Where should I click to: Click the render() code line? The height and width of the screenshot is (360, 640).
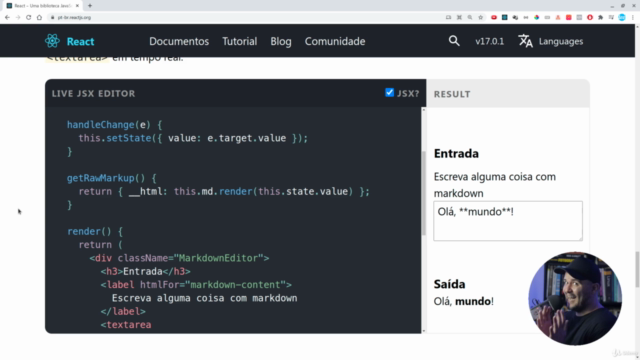(x=95, y=231)
